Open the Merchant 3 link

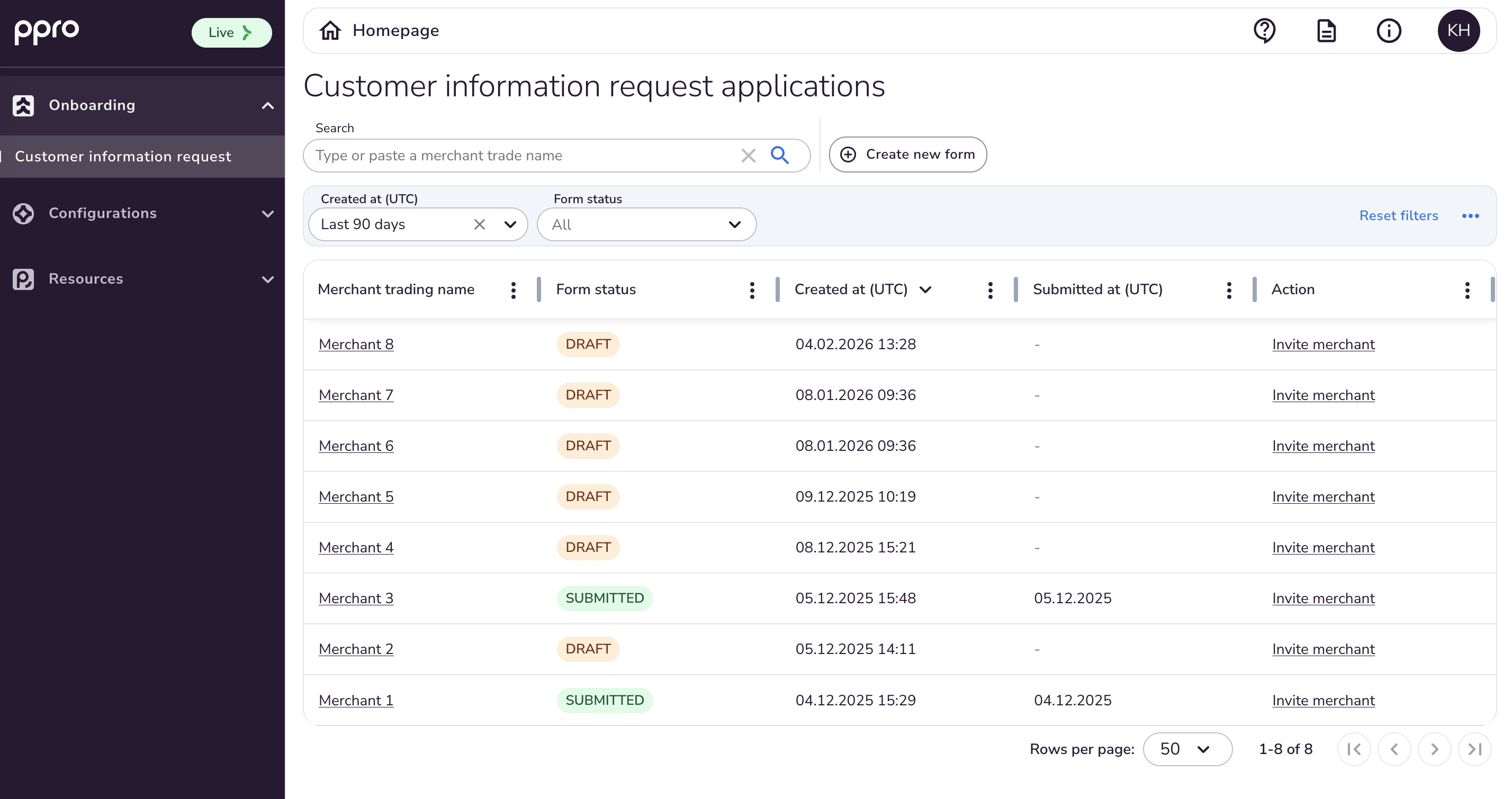356,598
